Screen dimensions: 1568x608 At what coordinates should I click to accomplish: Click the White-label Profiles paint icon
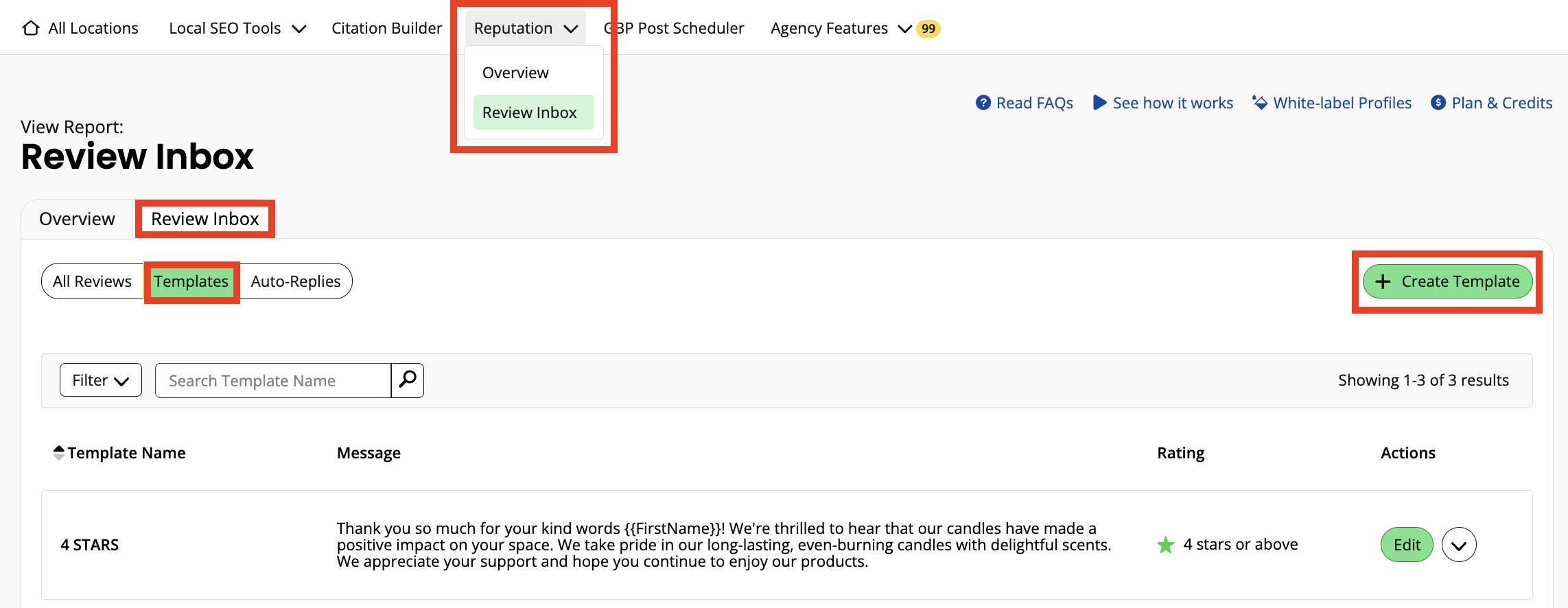pos(1259,103)
